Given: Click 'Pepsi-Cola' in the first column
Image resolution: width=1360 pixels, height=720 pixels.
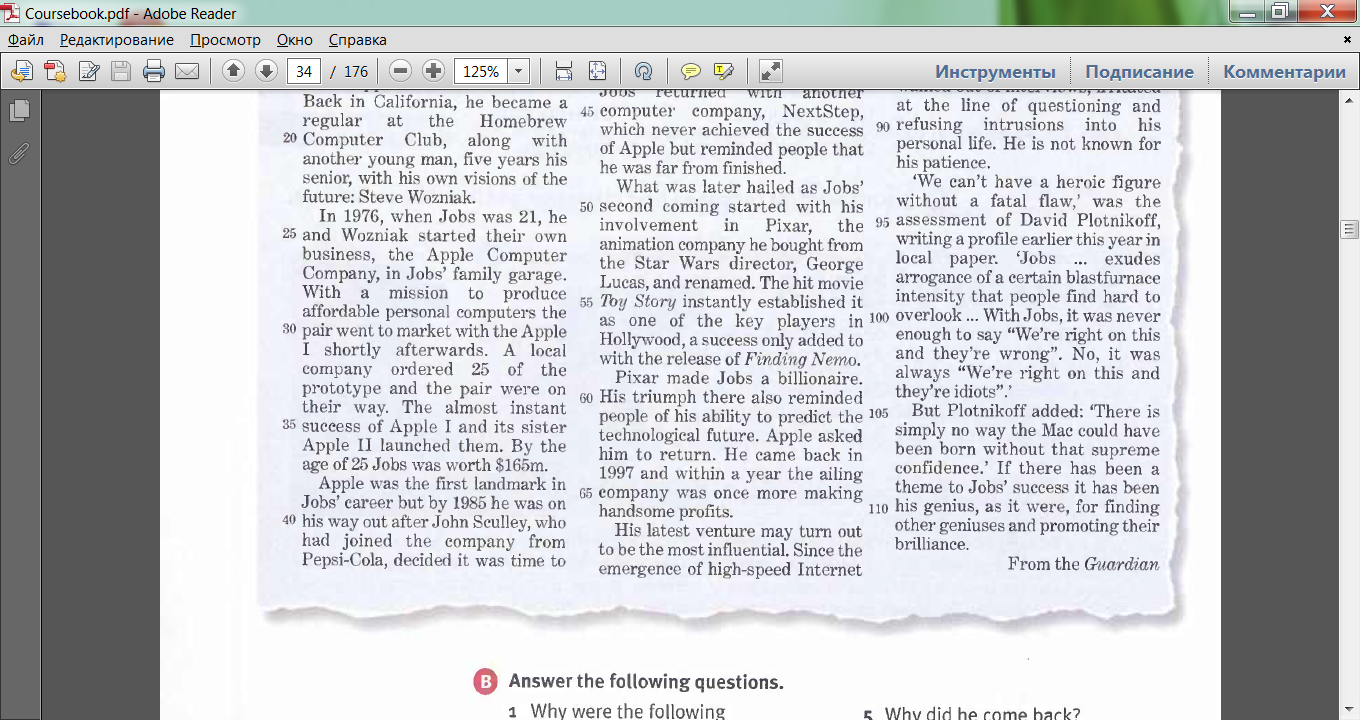Looking at the screenshot, I should (x=344, y=560).
